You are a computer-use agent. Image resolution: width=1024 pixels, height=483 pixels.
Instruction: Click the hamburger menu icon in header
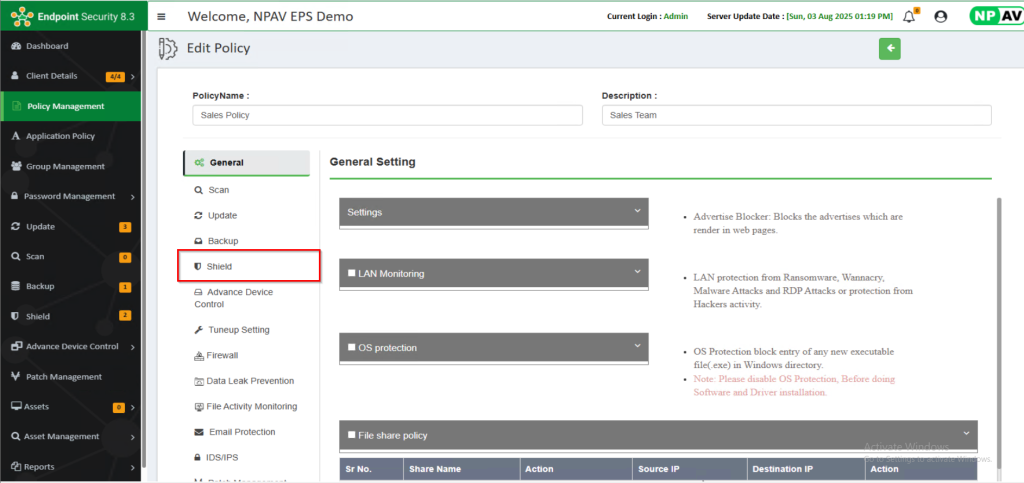click(162, 17)
